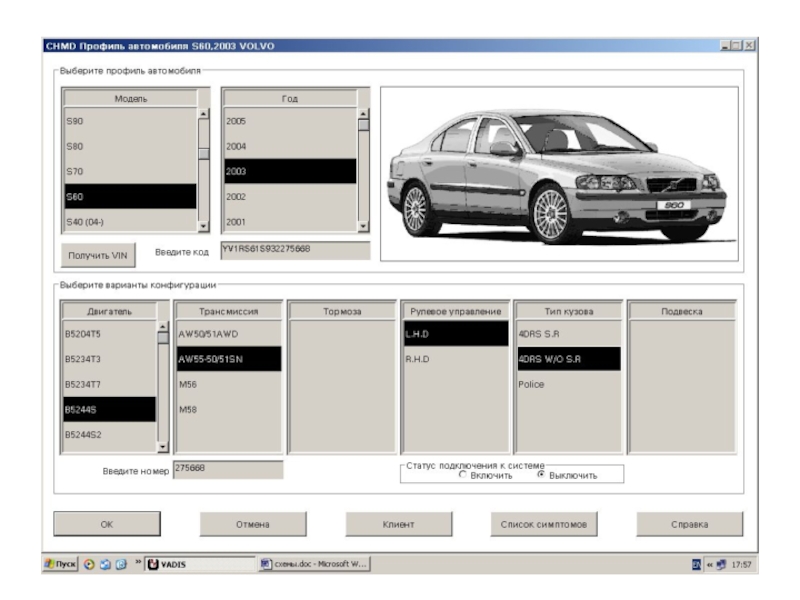Screen dimensions: 800x600
Task: Click the up arrow of the Год list
Action: 363,114
